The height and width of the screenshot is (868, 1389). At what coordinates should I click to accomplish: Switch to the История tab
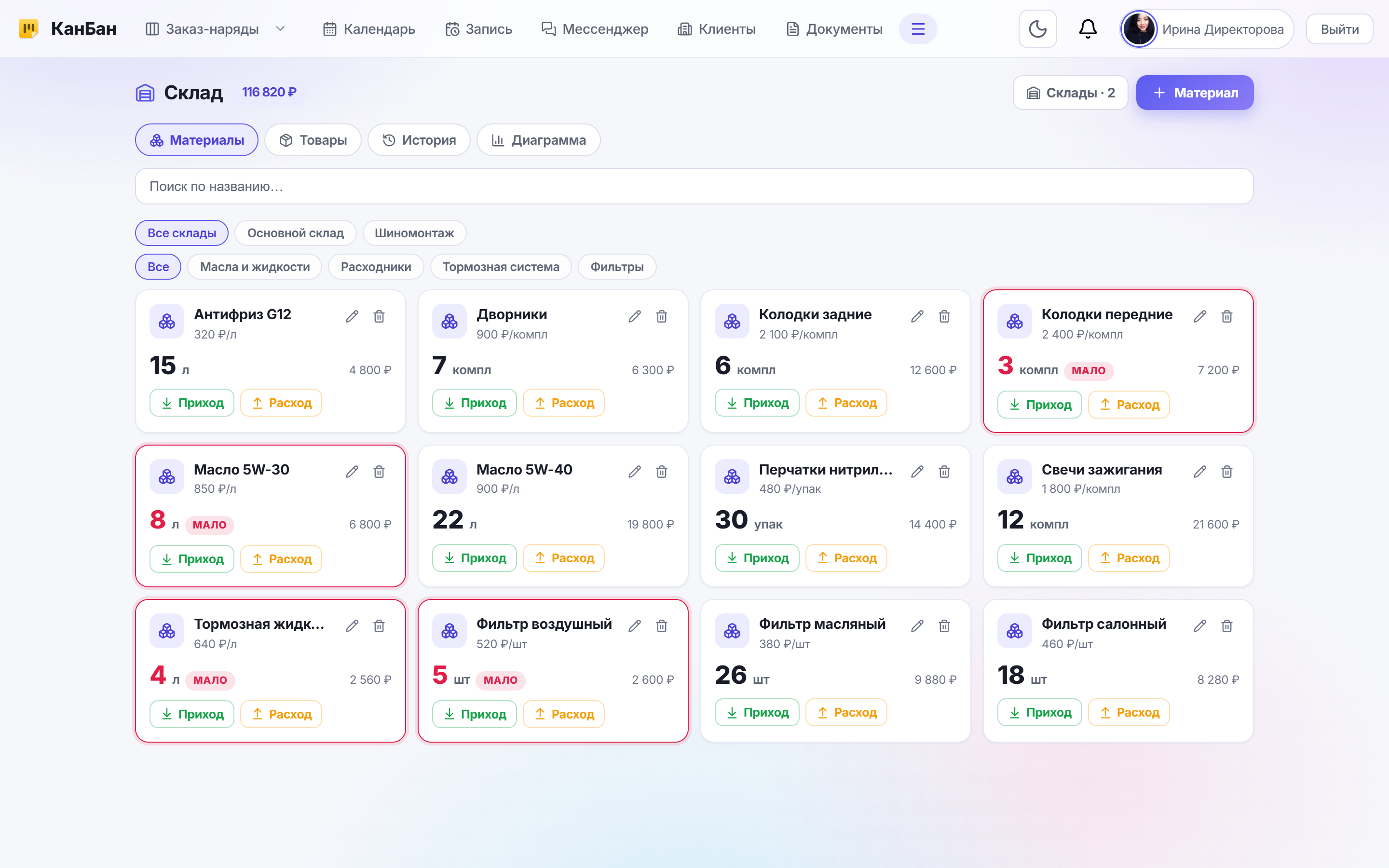pyautogui.click(x=419, y=140)
